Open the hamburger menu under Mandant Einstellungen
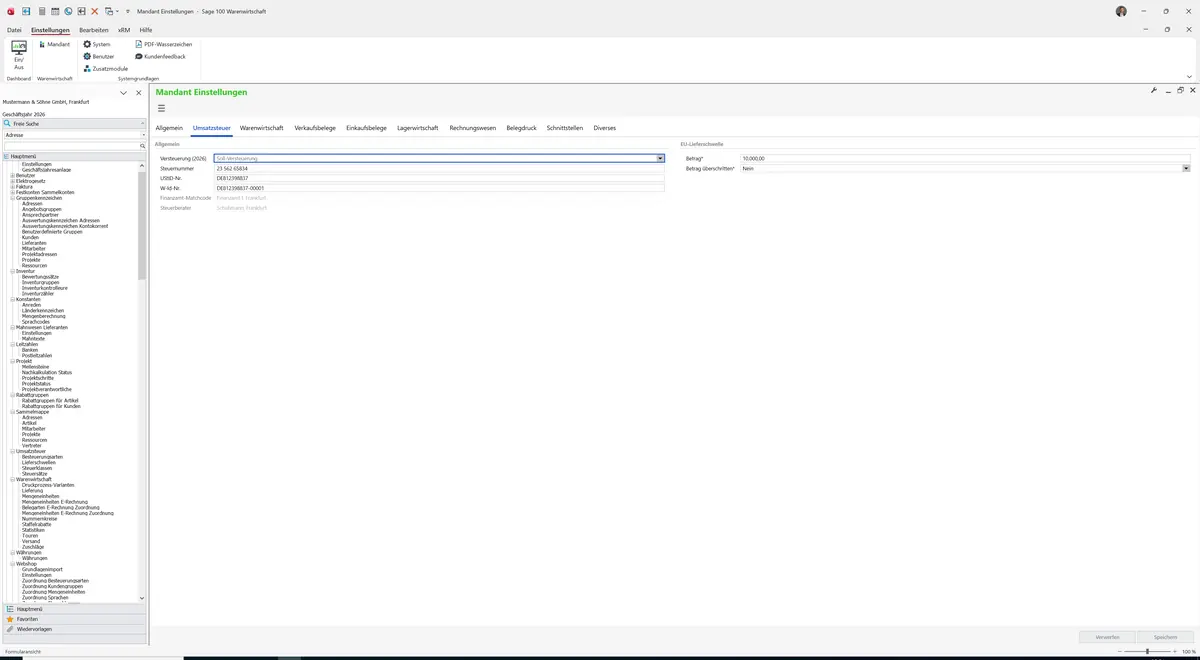This screenshot has height=660, width=1200. click(161, 108)
